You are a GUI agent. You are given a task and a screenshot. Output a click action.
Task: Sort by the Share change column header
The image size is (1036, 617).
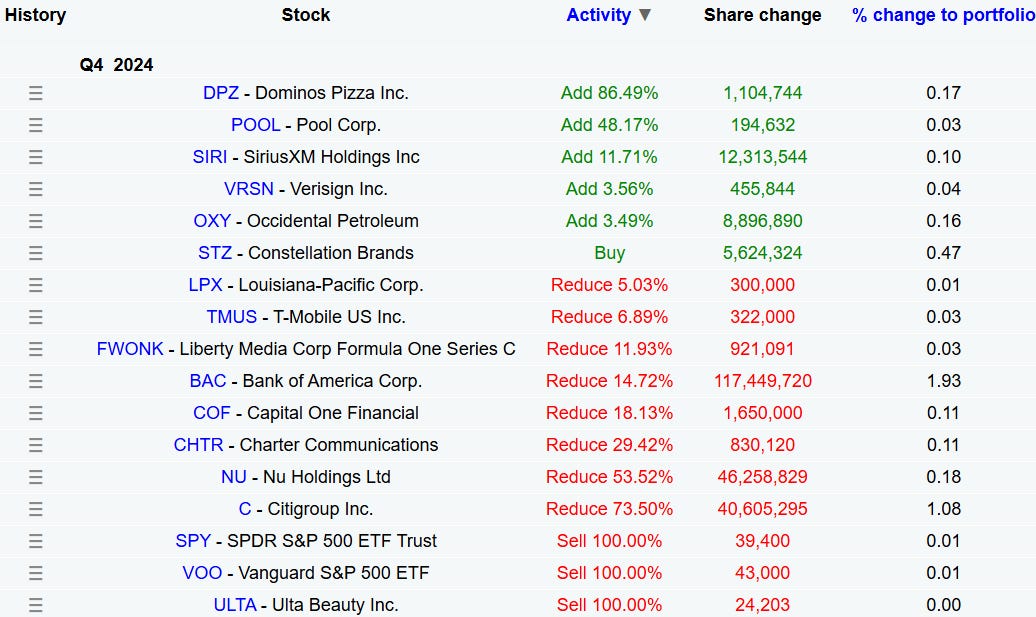(x=762, y=15)
